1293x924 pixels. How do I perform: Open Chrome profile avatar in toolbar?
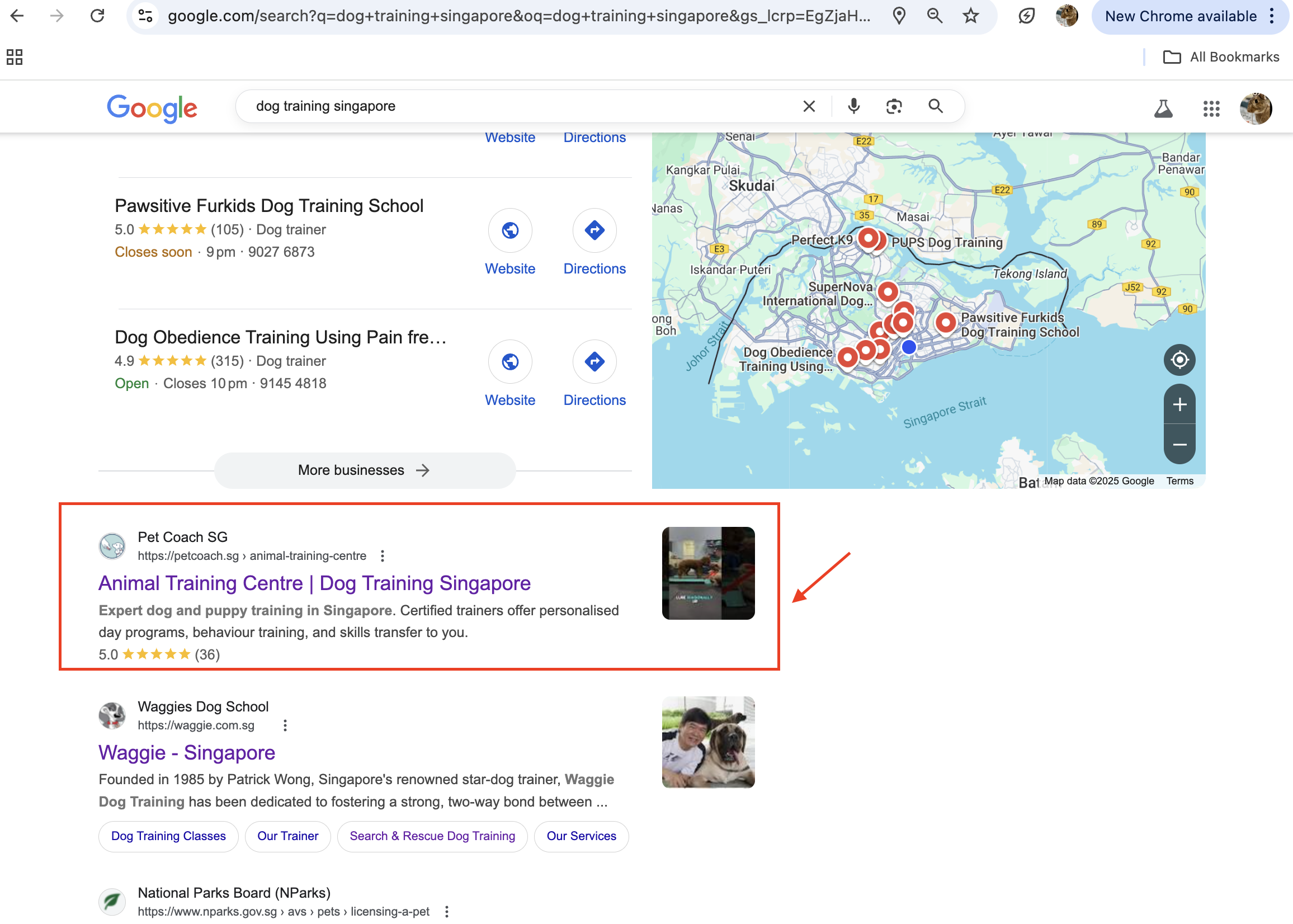(1067, 16)
